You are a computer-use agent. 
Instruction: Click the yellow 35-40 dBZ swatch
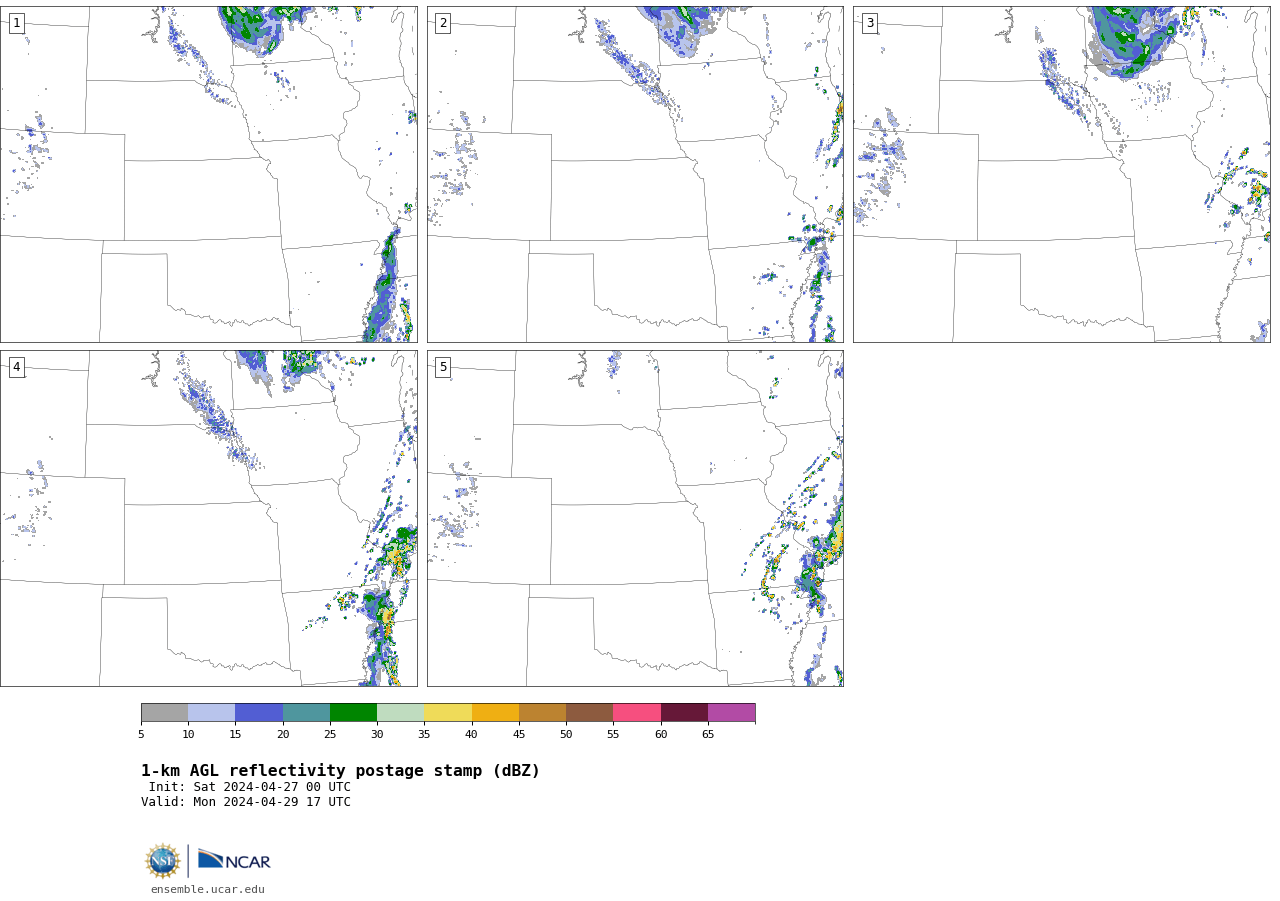point(448,712)
